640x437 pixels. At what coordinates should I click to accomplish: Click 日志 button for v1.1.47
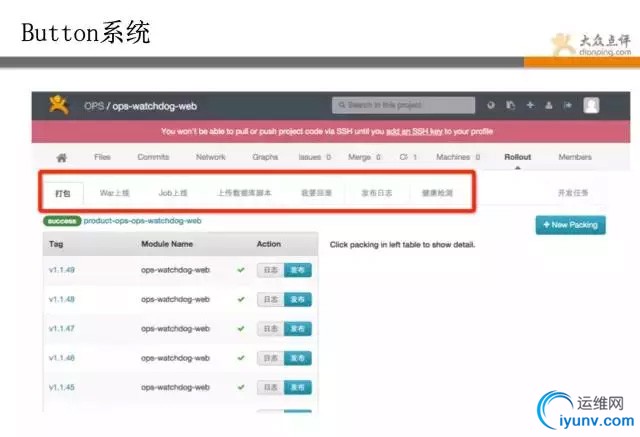(271, 329)
